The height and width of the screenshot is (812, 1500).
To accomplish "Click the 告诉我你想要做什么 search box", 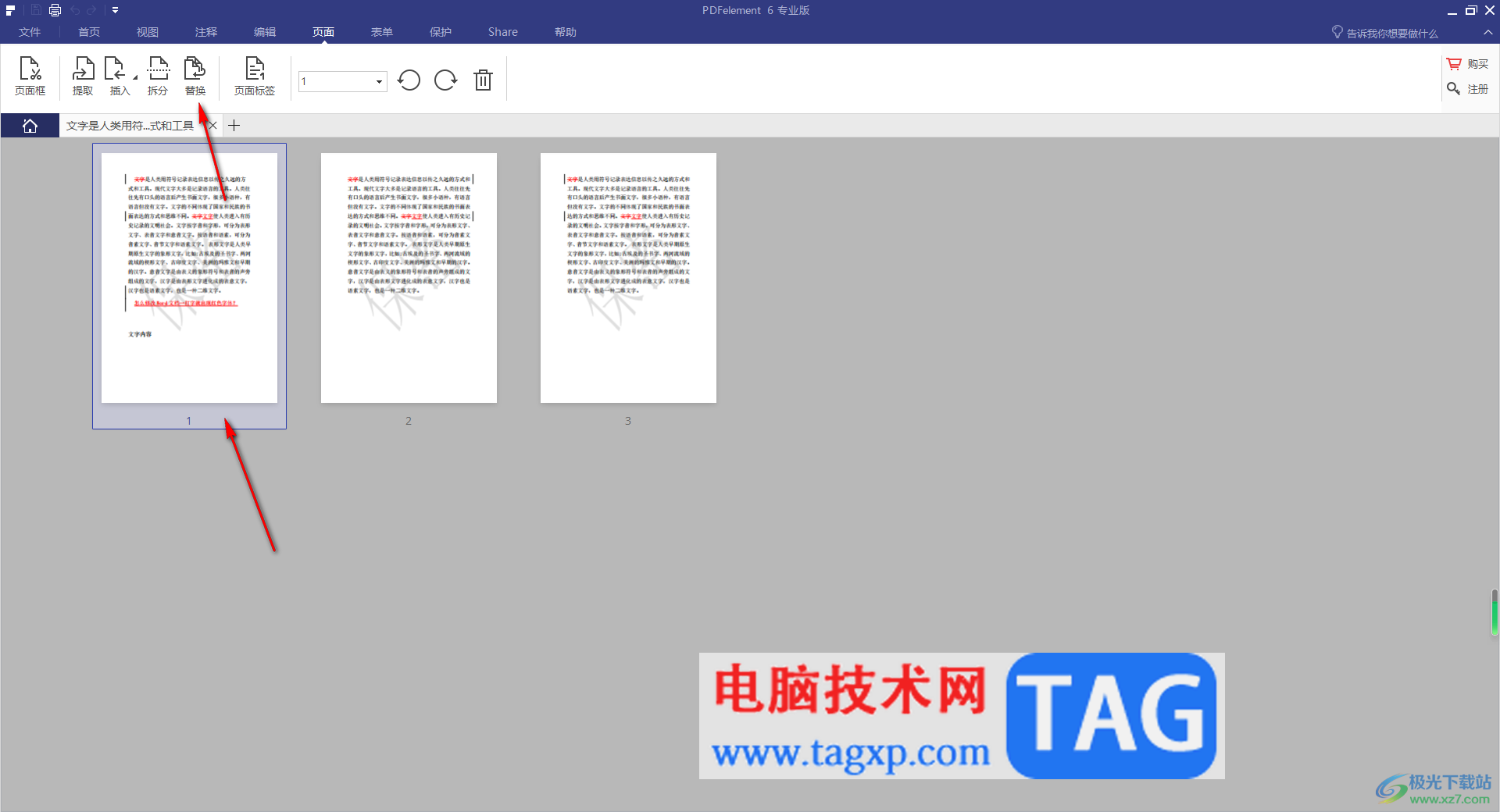I will (x=1385, y=33).
